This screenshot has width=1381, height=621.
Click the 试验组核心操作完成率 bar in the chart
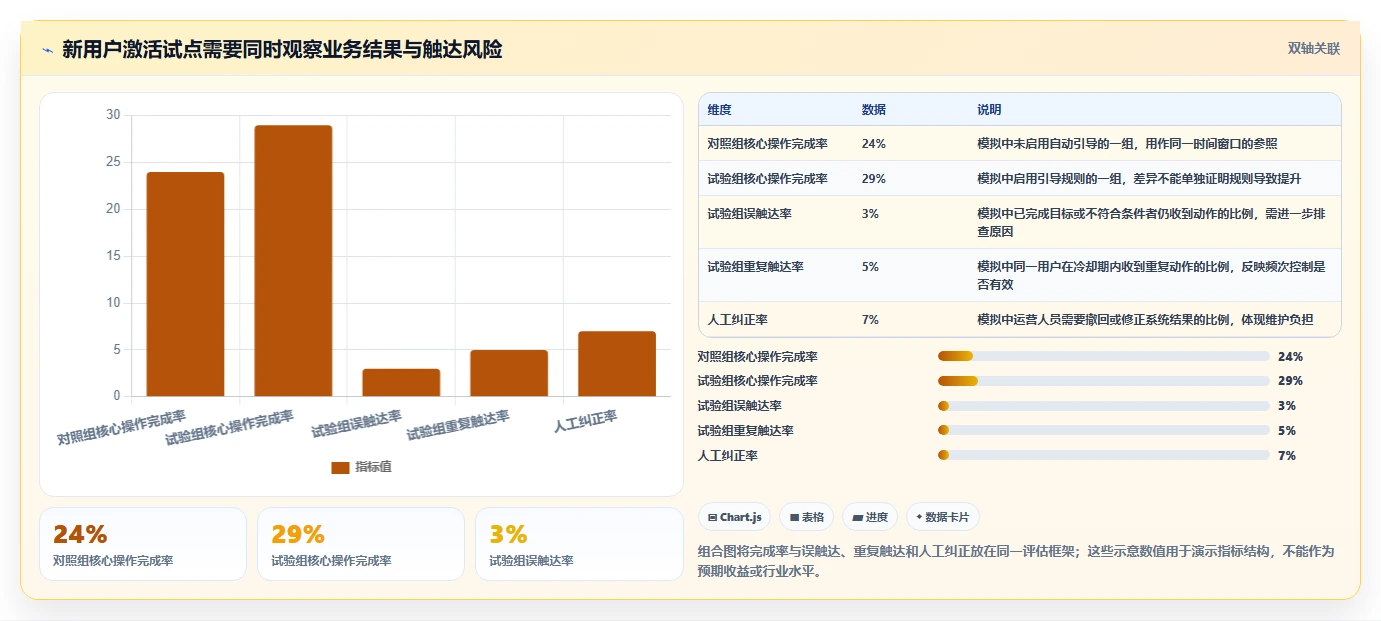coord(293,261)
